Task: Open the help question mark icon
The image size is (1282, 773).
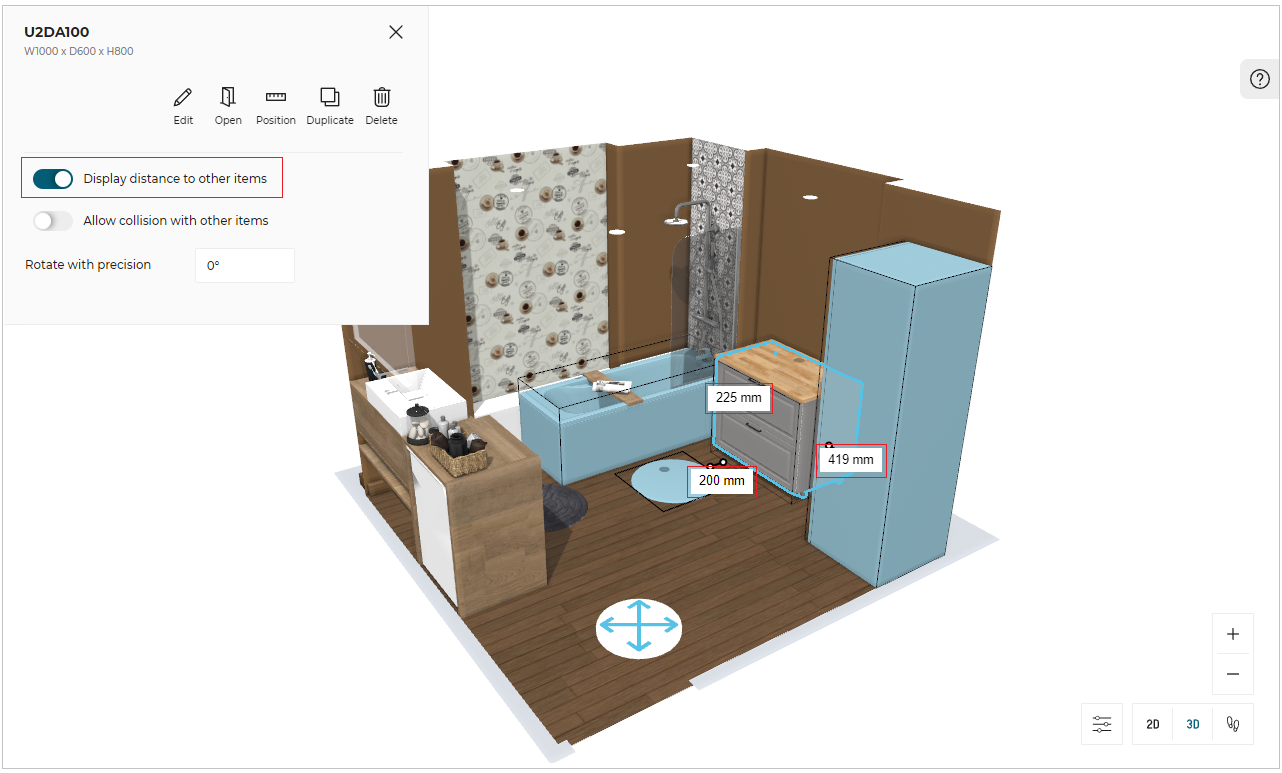Action: click(1259, 79)
